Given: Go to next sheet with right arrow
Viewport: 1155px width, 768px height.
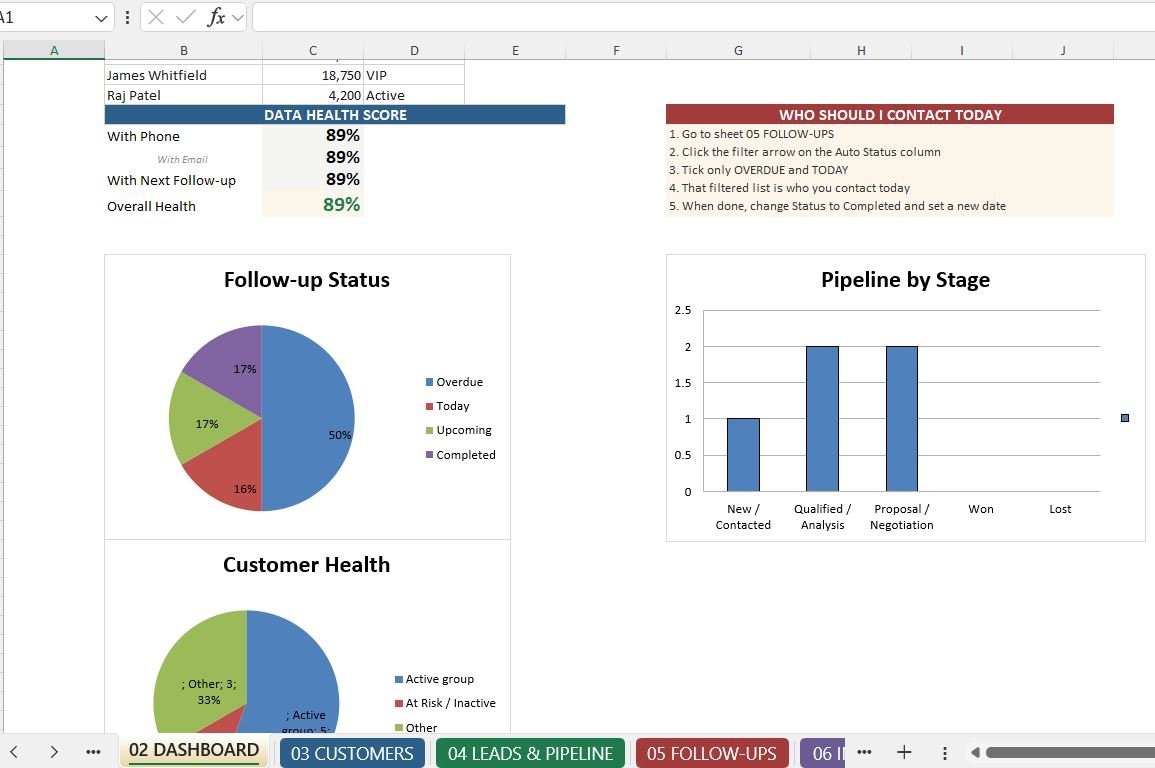Looking at the screenshot, I should click(54, 752).
